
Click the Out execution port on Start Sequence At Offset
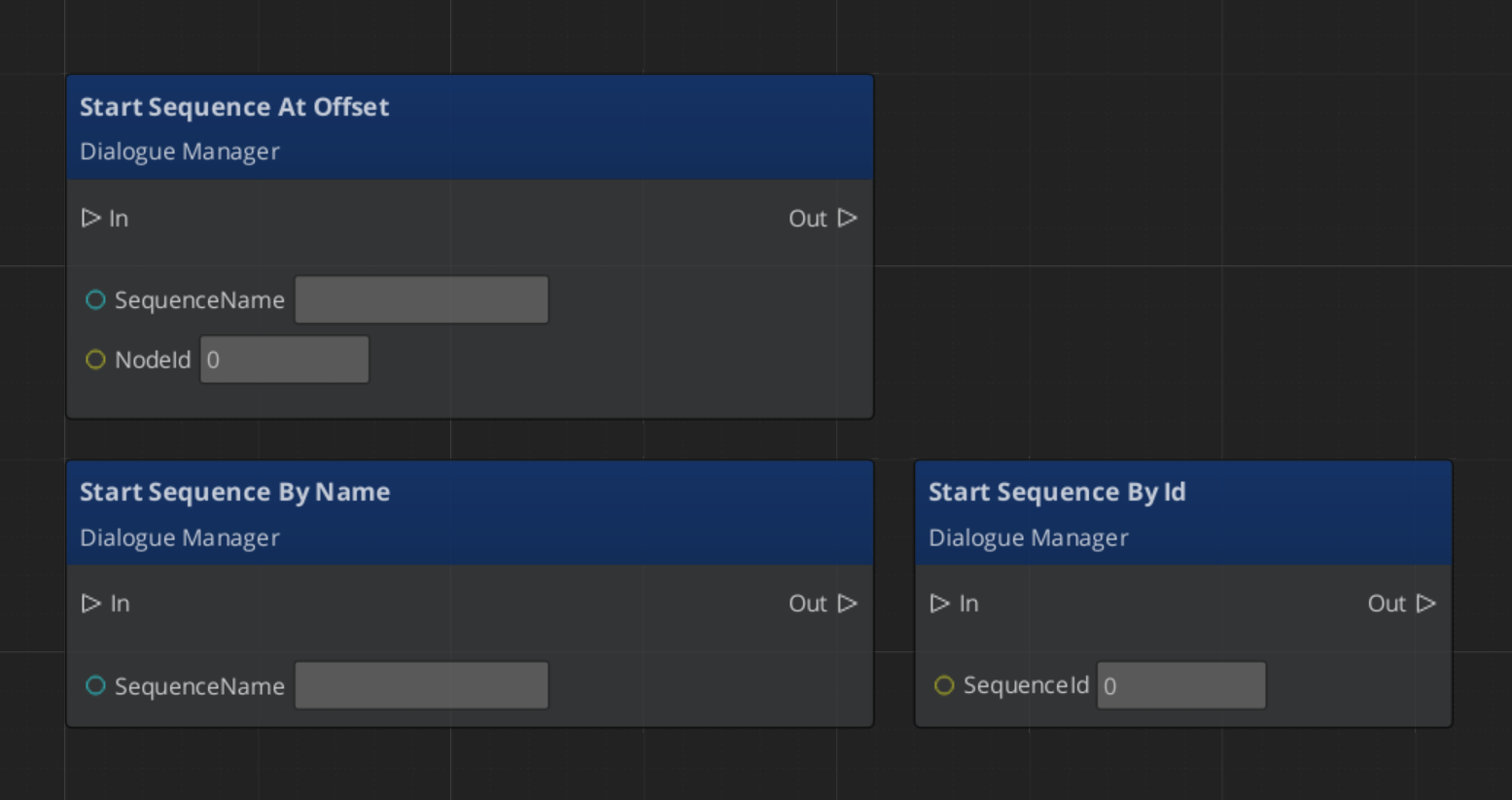pos(847,218)
